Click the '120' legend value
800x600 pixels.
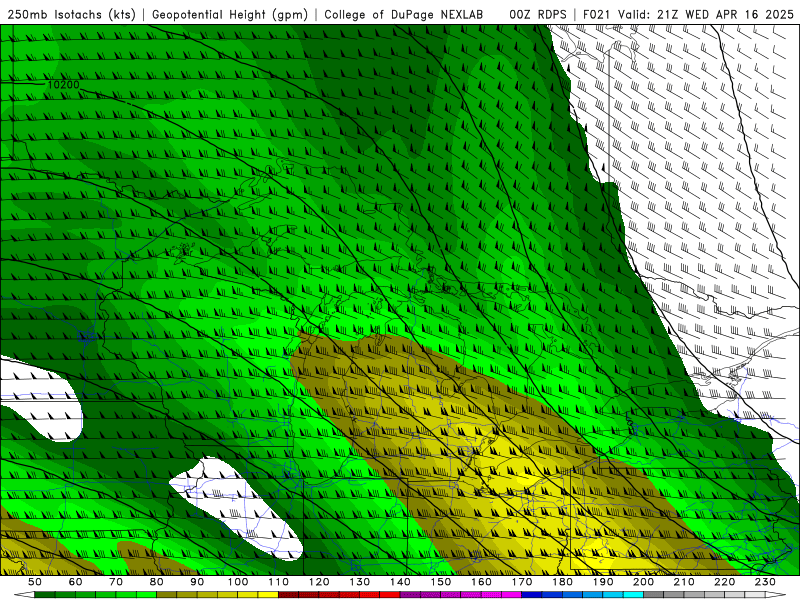coord(319,582)
